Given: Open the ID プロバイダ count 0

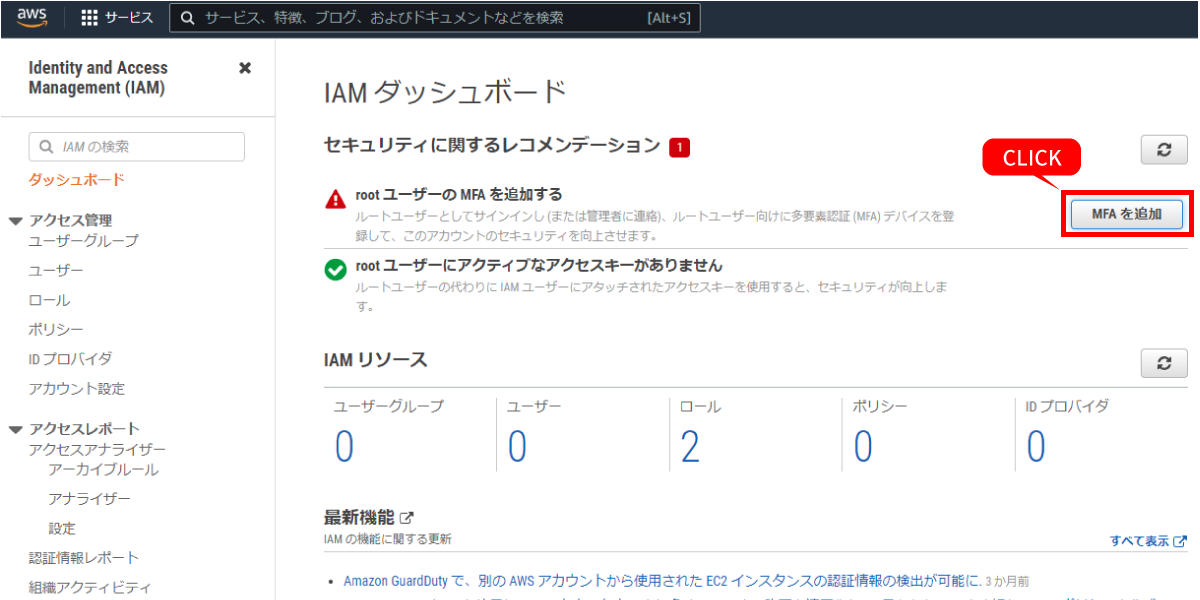Looking at the screenshot, I should [1036, 447].
